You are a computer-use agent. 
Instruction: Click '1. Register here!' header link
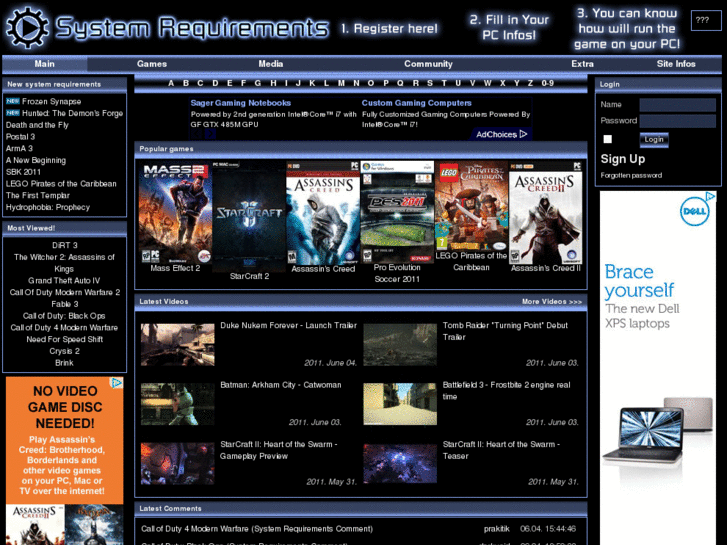tap(389, 29)
